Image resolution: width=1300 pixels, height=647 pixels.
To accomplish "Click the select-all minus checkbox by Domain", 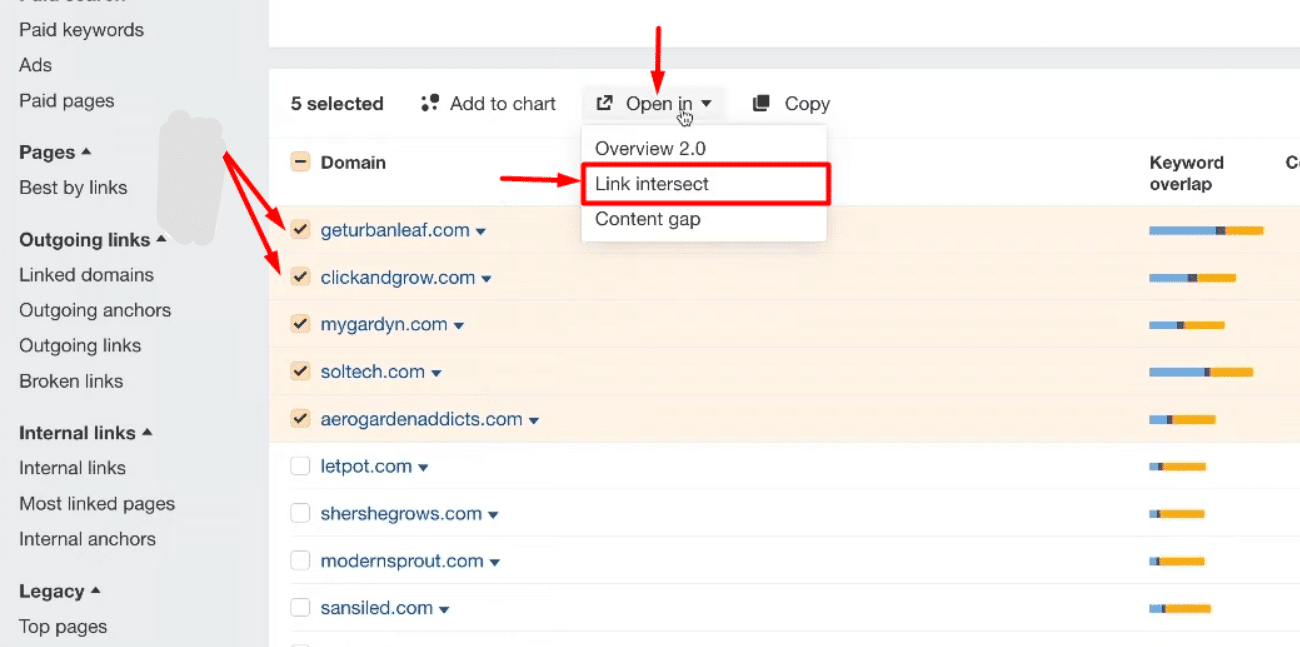I will click(300, 162).
